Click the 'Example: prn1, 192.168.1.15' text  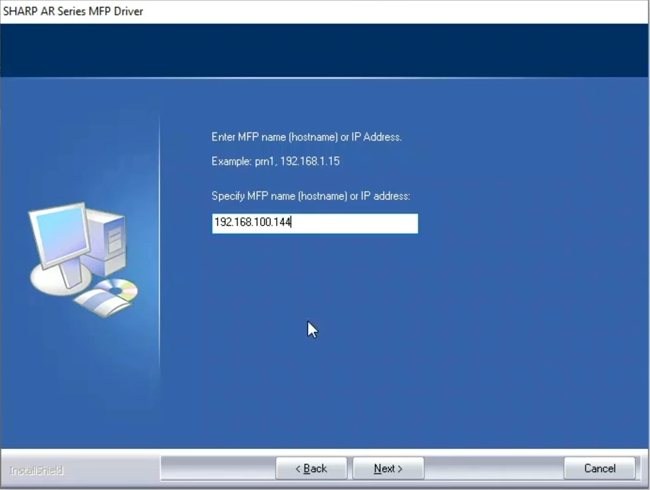[275, 161]
